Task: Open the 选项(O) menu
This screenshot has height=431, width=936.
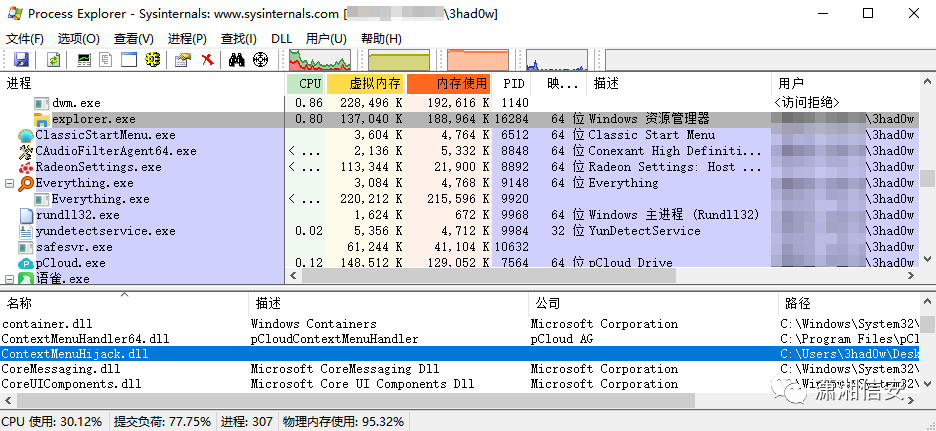Action: pyautogui.click(x=78, y=39)
